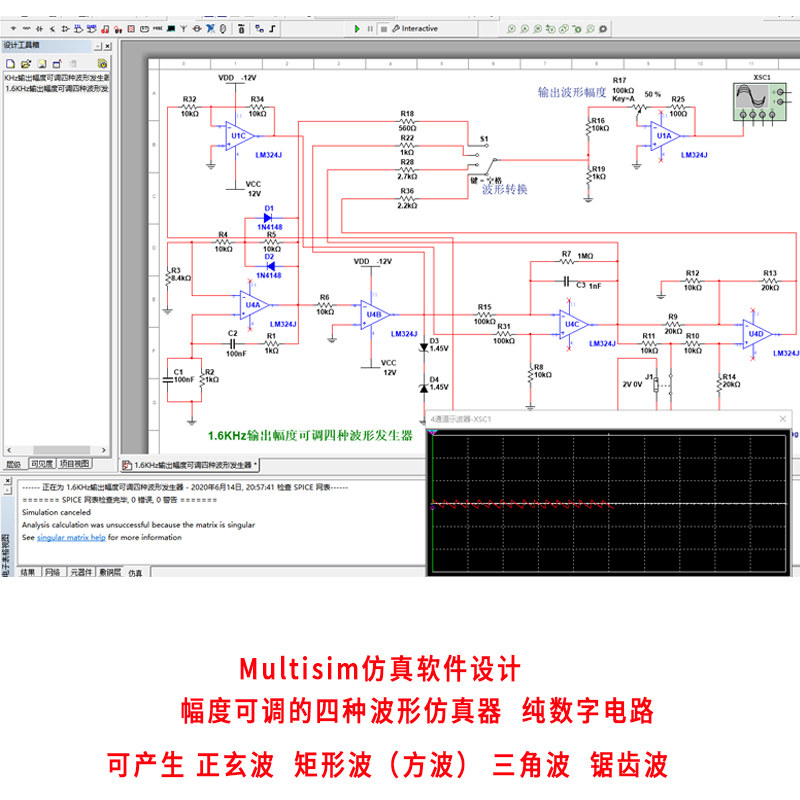The image size is (800, 800).
Task: Place hierarchical block toolbar icon
Action: [259, 29]
